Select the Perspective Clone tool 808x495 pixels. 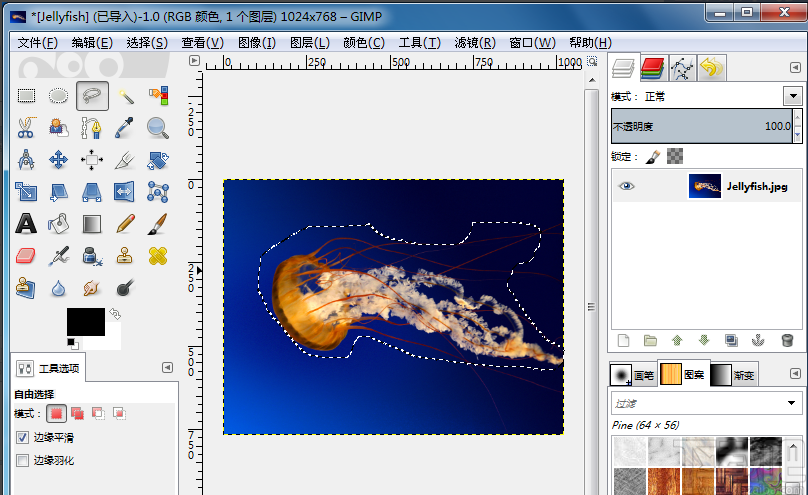pos(26,287)
